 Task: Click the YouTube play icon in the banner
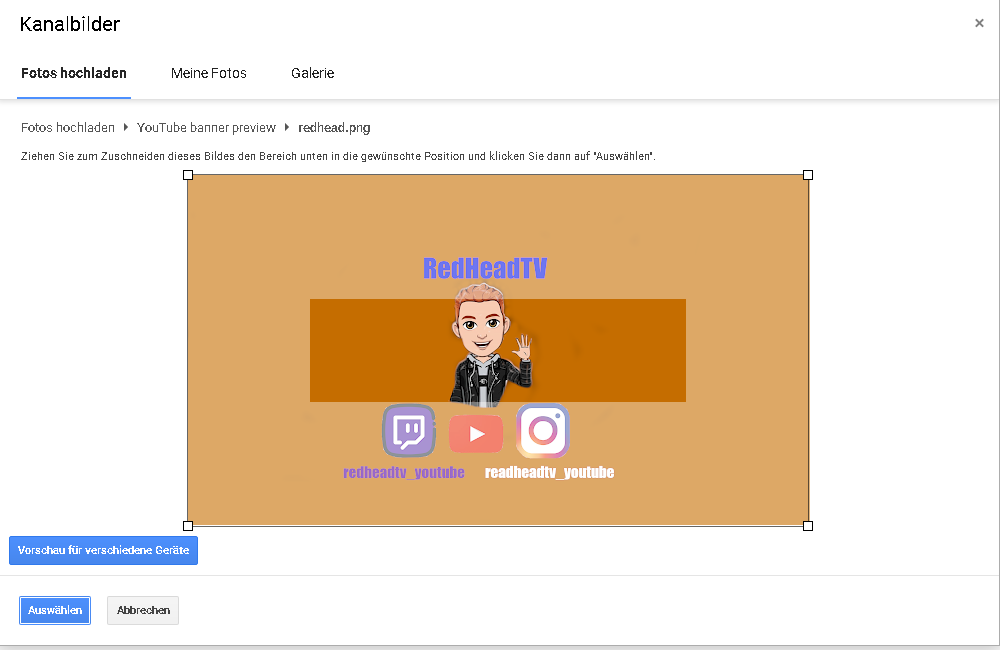[x=476, y=434]
